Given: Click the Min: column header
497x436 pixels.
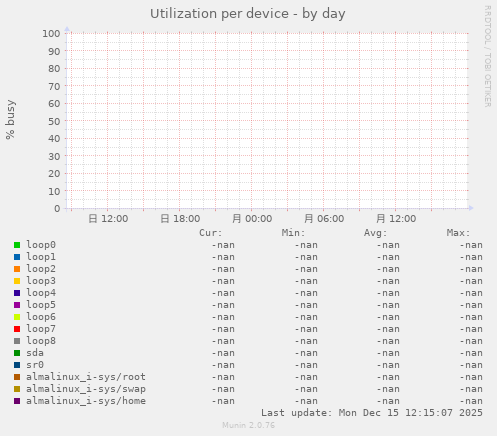Looking at the screenshot, I should tap(293, 233).
